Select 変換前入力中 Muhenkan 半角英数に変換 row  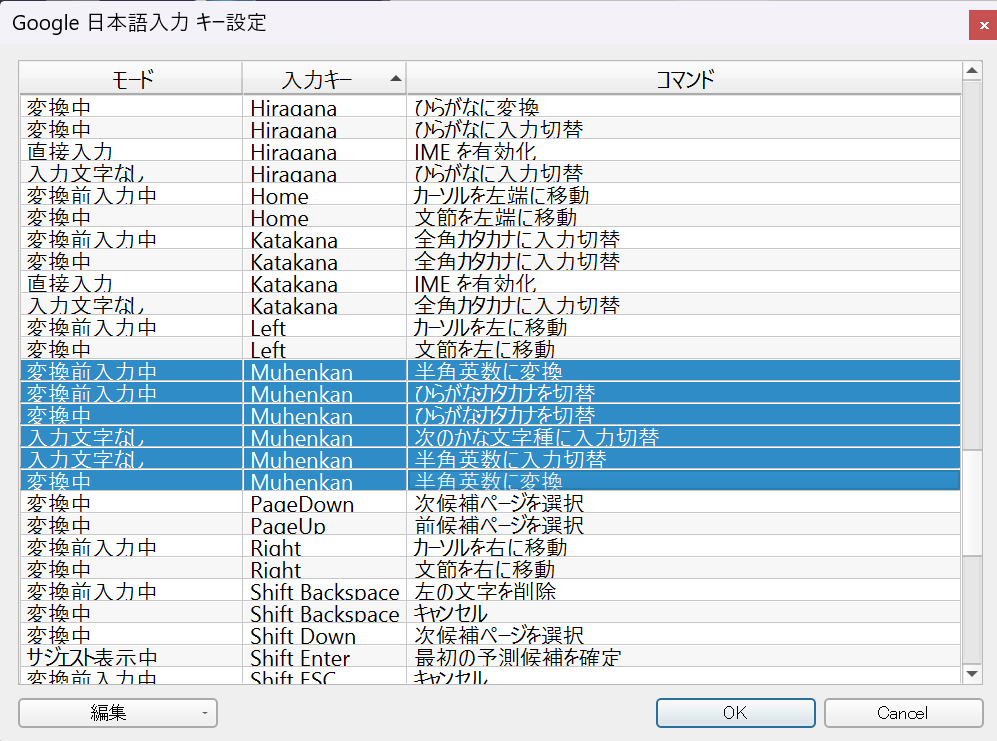click(490, 371)
